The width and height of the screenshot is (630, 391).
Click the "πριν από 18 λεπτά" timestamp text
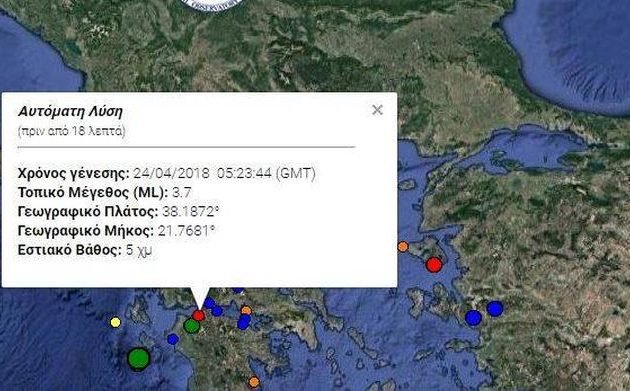tap(72, 131)
